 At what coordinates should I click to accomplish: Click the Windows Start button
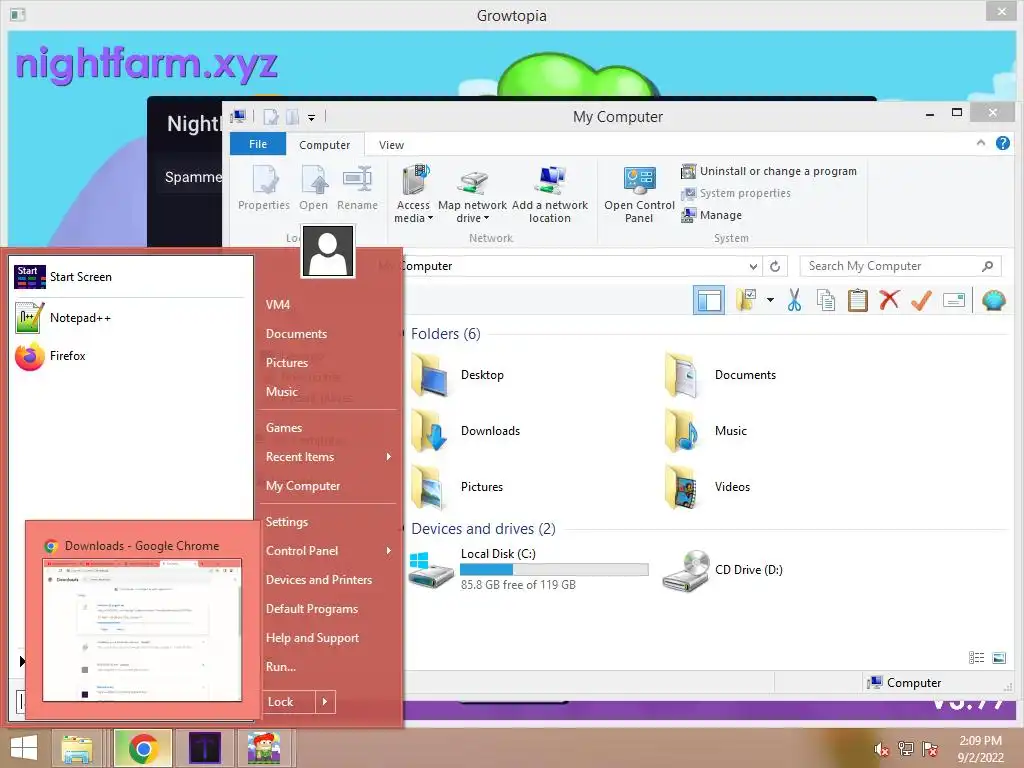[x=24, y=748]
